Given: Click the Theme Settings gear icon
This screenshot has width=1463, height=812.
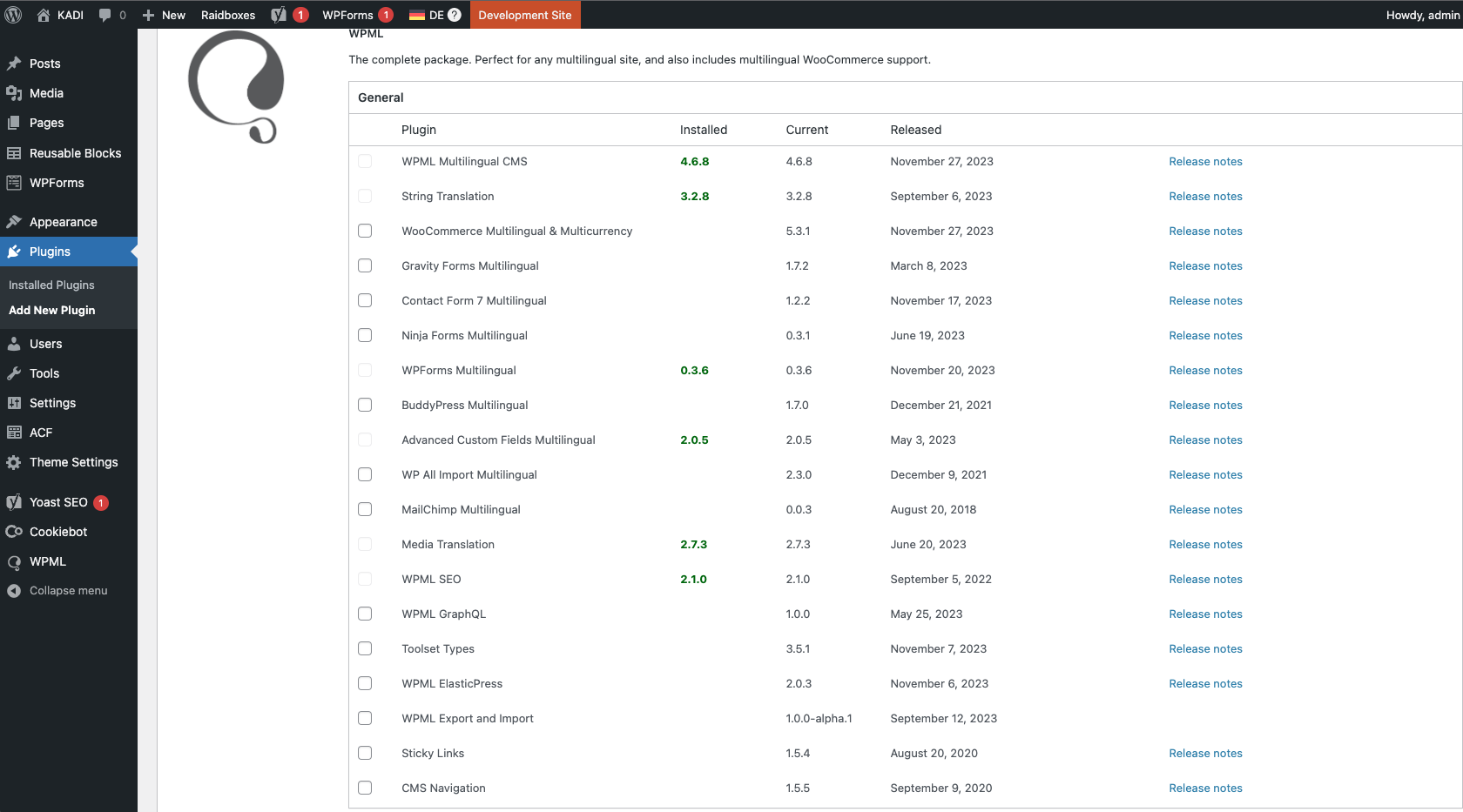Looking at the screenshot, I should click(14, 462).
